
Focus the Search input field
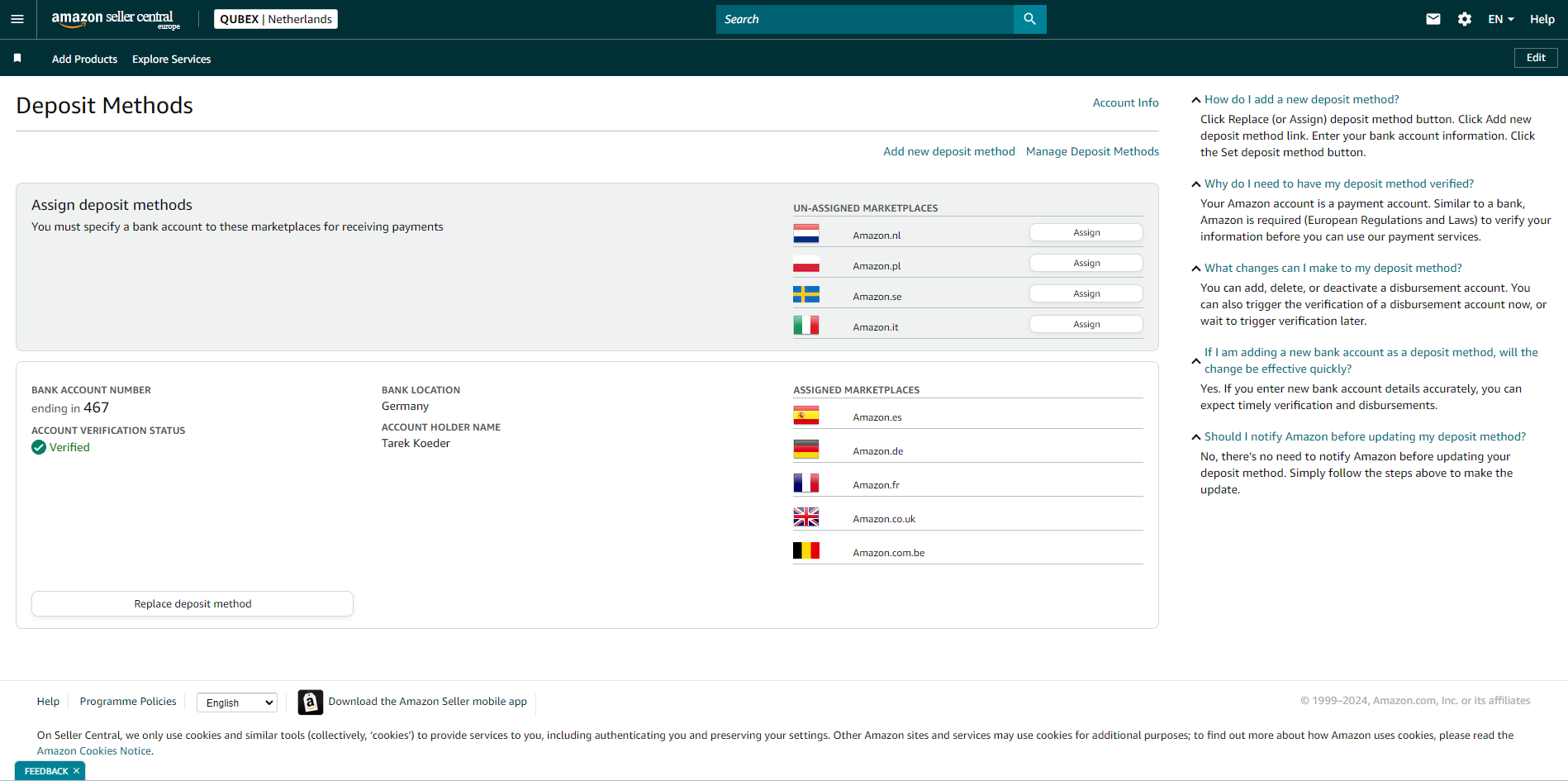tap(865, 19)
